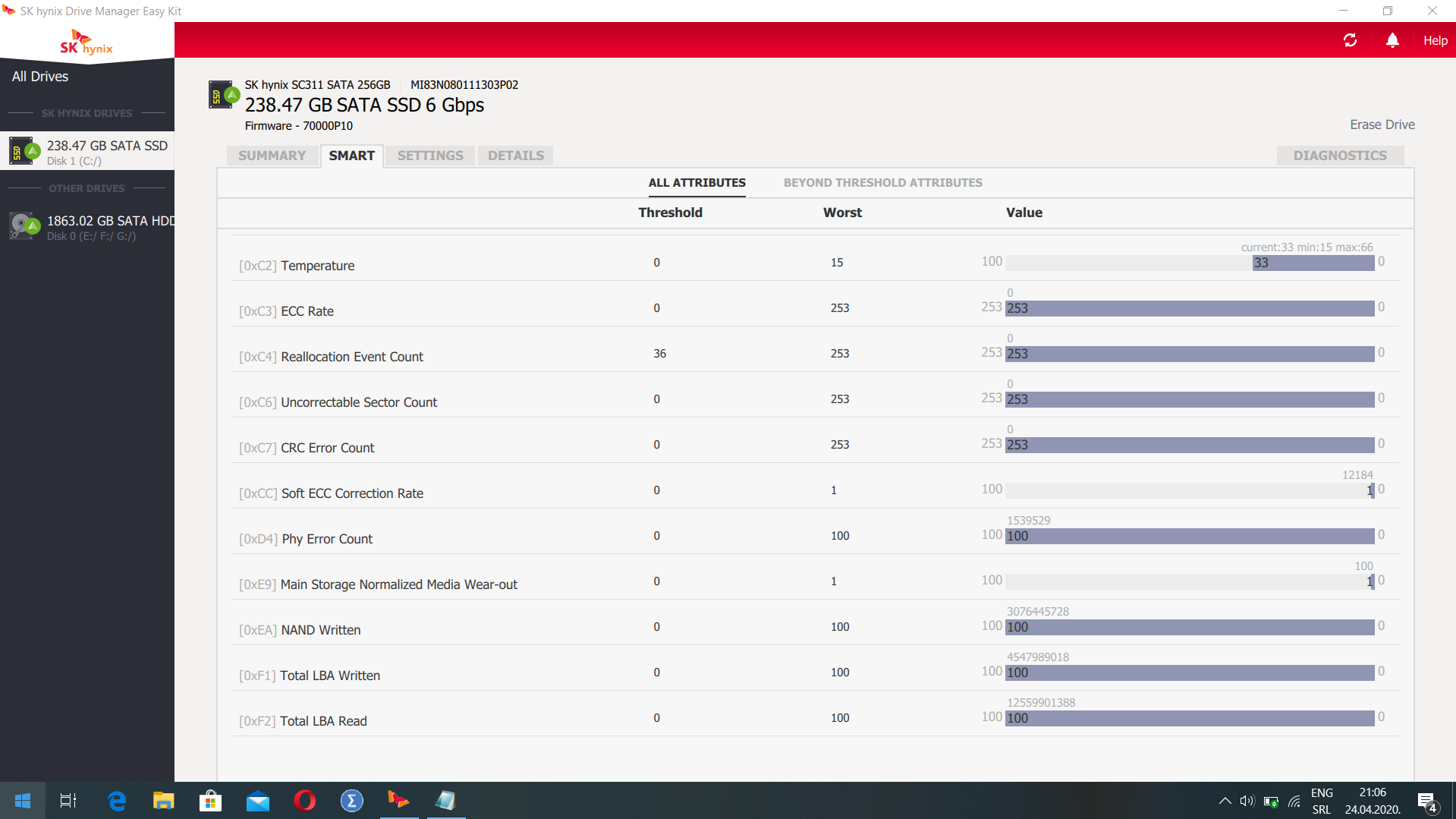Open Microsoft Store from taskbar
1456x819 pixels.
210,801
